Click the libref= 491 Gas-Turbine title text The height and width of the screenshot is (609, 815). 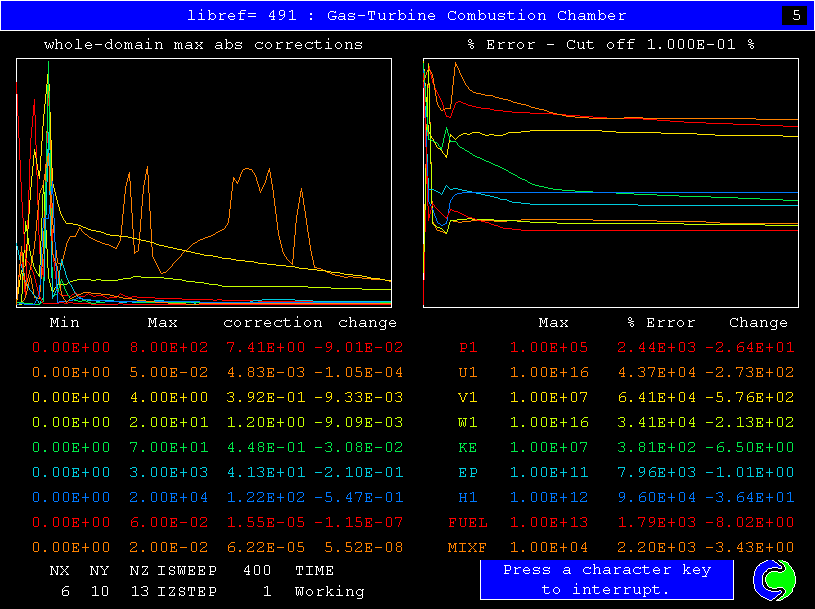click(x=406, y=16)
